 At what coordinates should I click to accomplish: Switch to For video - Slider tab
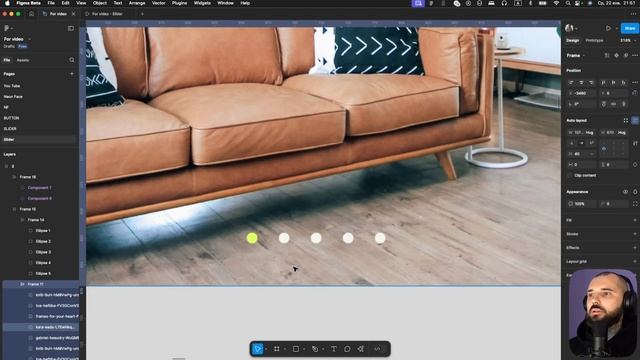tap(107, 14)
